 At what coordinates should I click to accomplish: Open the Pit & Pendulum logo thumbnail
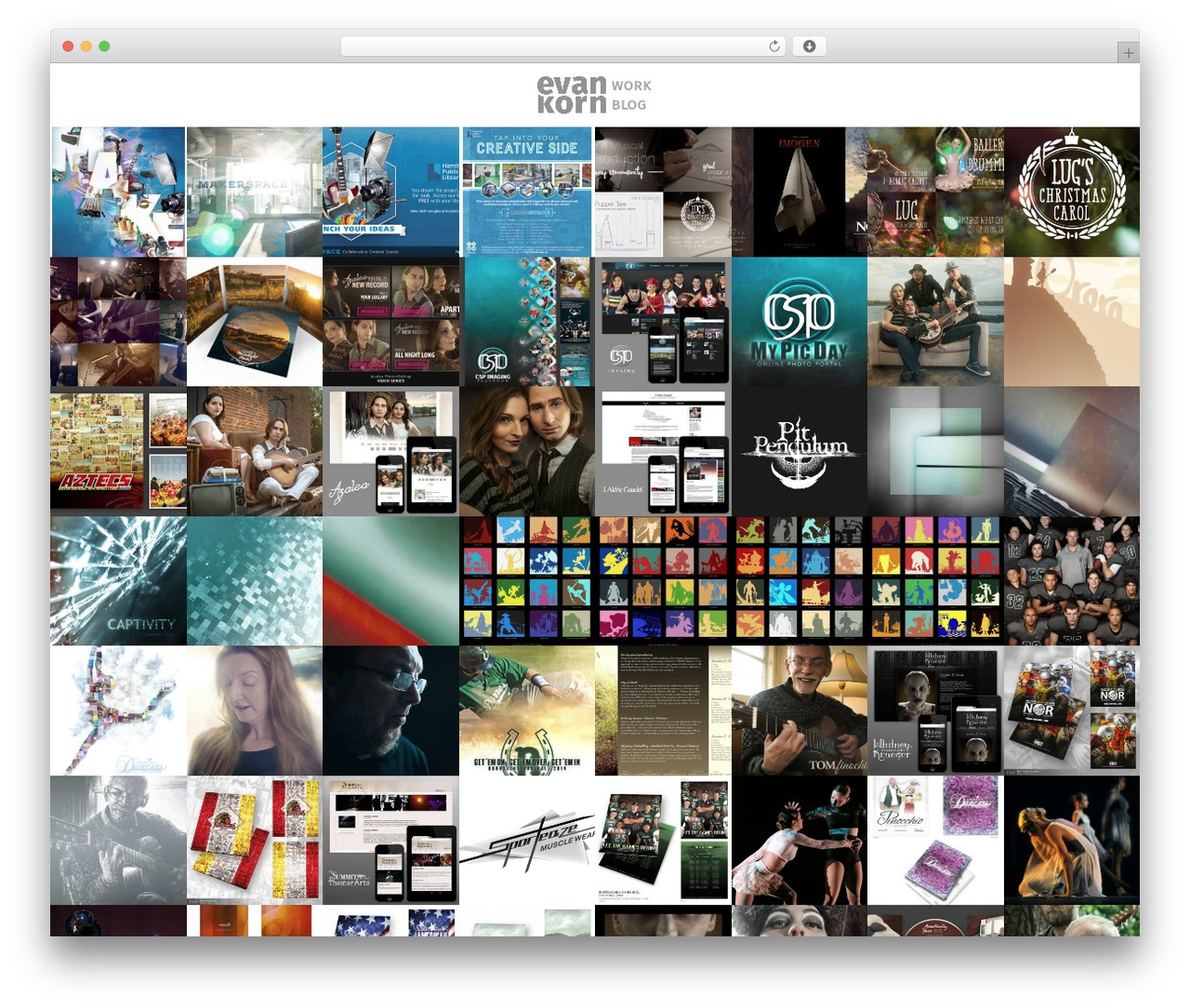pyautogui.click(x=799, y=451)
